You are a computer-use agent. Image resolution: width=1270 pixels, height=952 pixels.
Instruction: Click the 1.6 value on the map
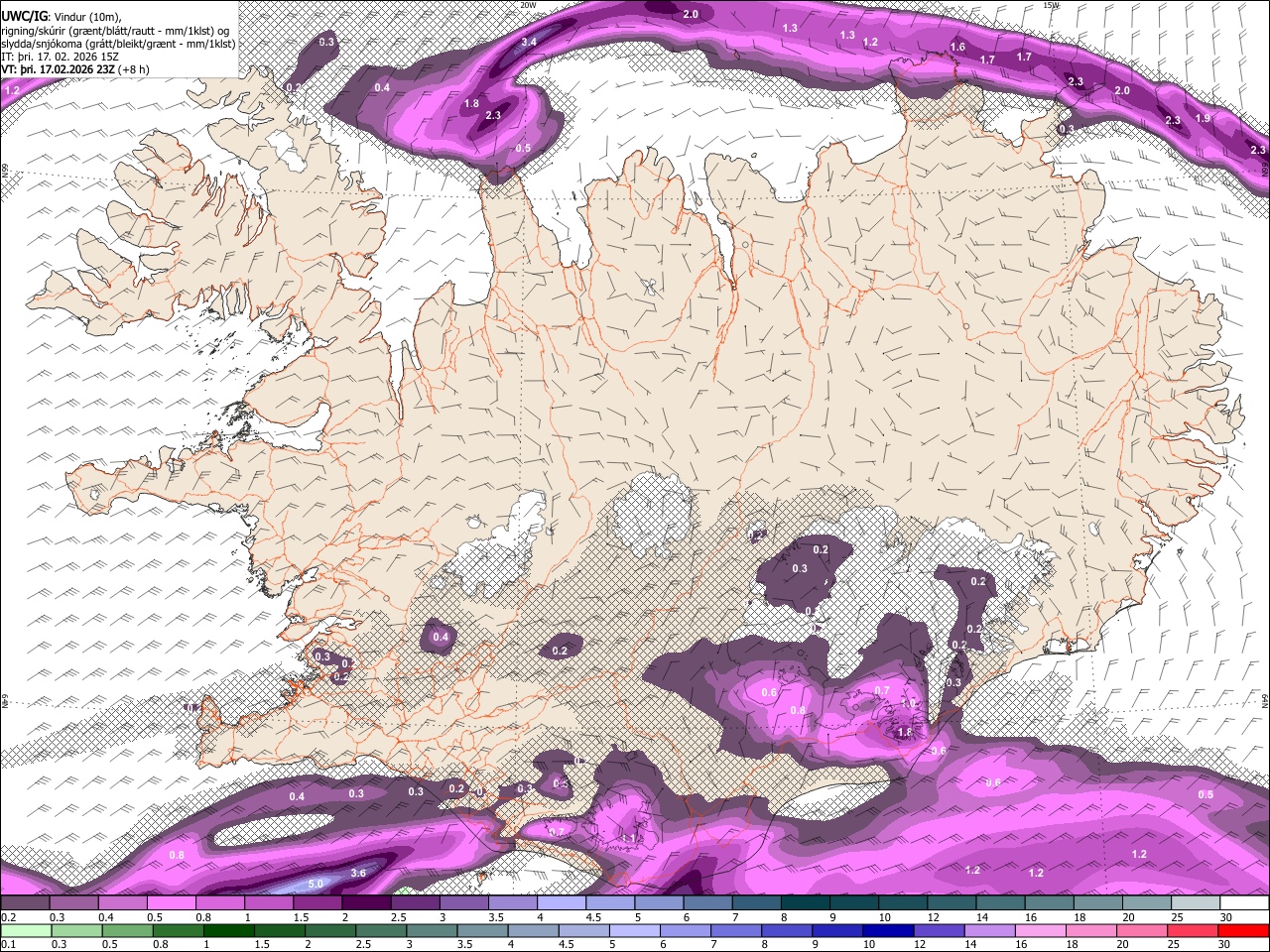tap(957, 47)
